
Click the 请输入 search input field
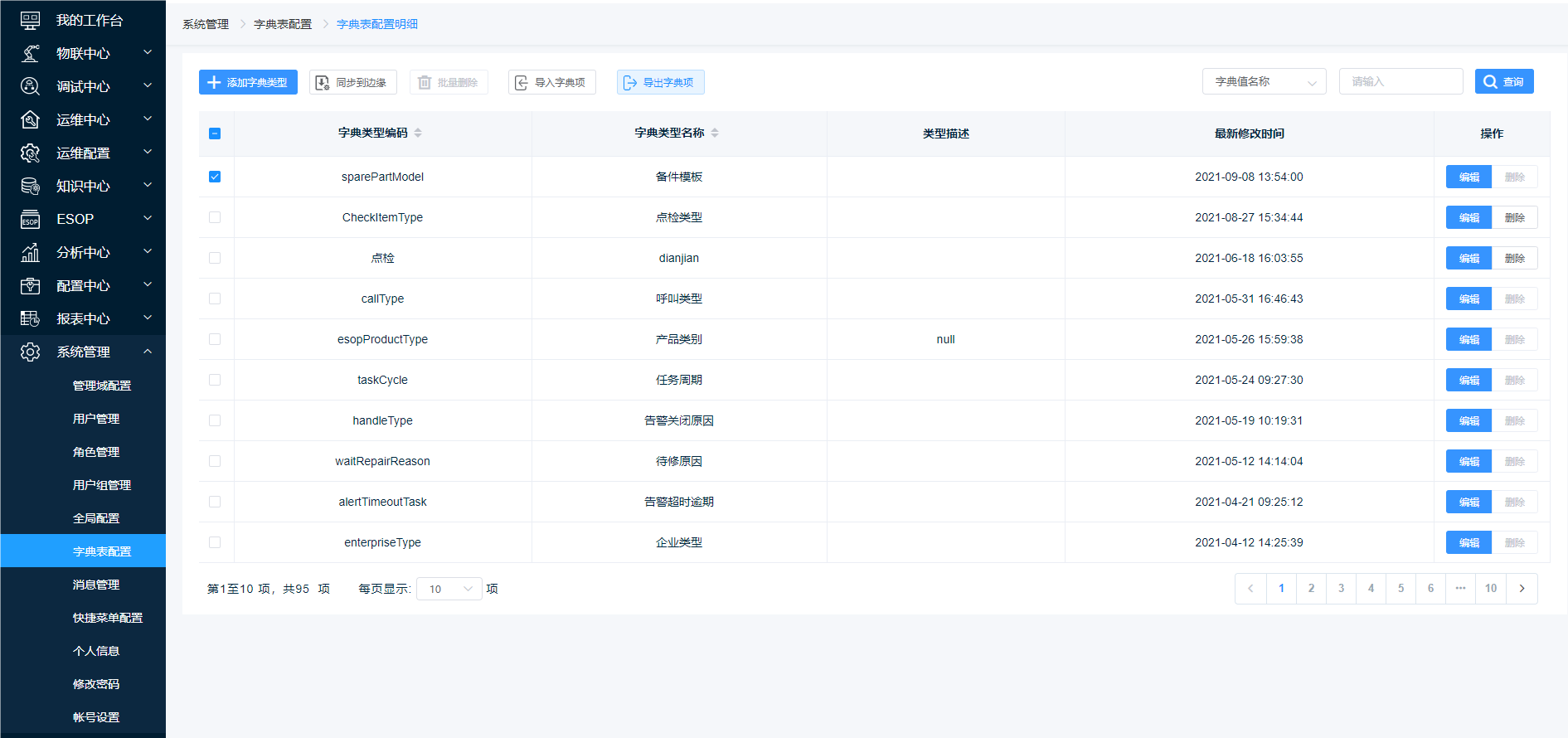1401,82
